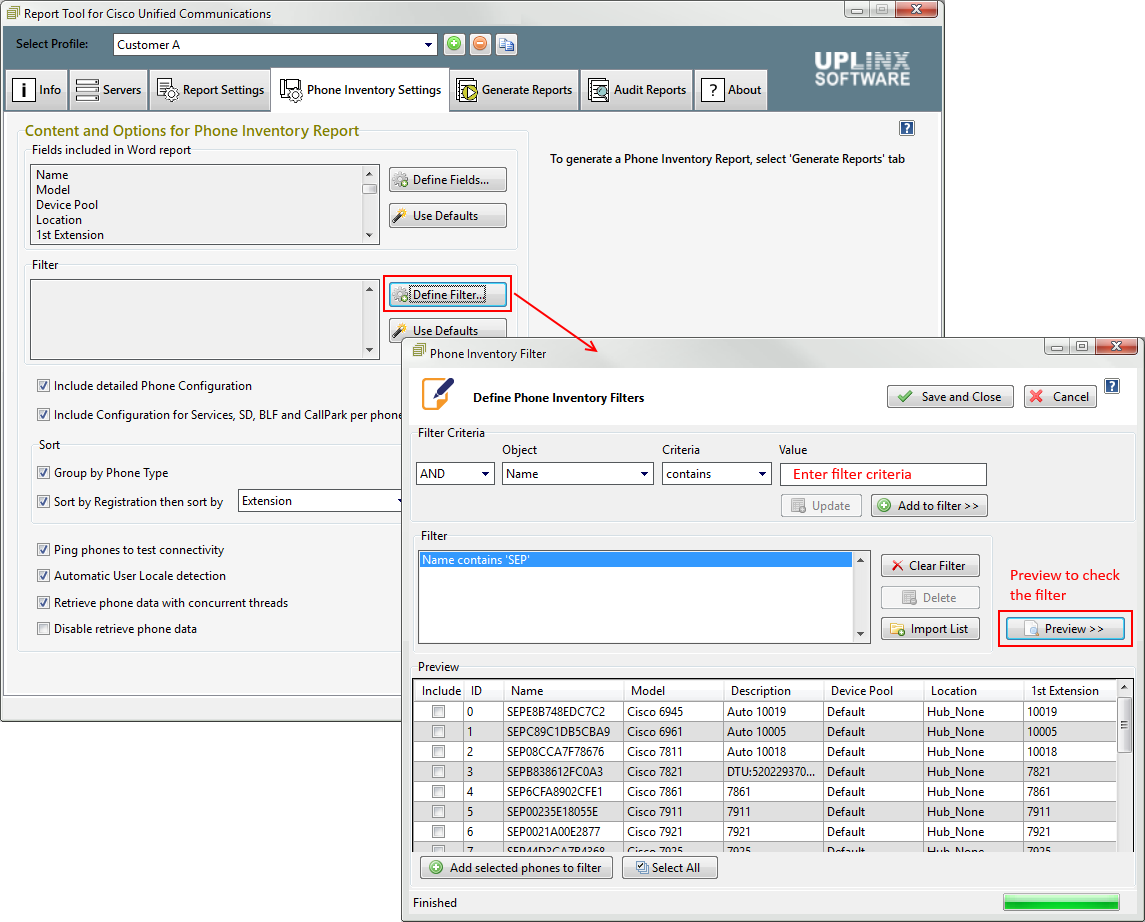Click Preview table vertical scrollbar thumb
This screenshot has width=1145, height=922.
[1124, 724]
